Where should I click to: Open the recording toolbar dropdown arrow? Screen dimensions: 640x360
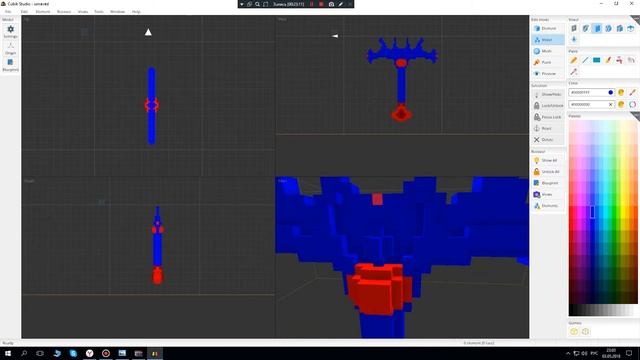pyautogui.click(x=242, y=4)
